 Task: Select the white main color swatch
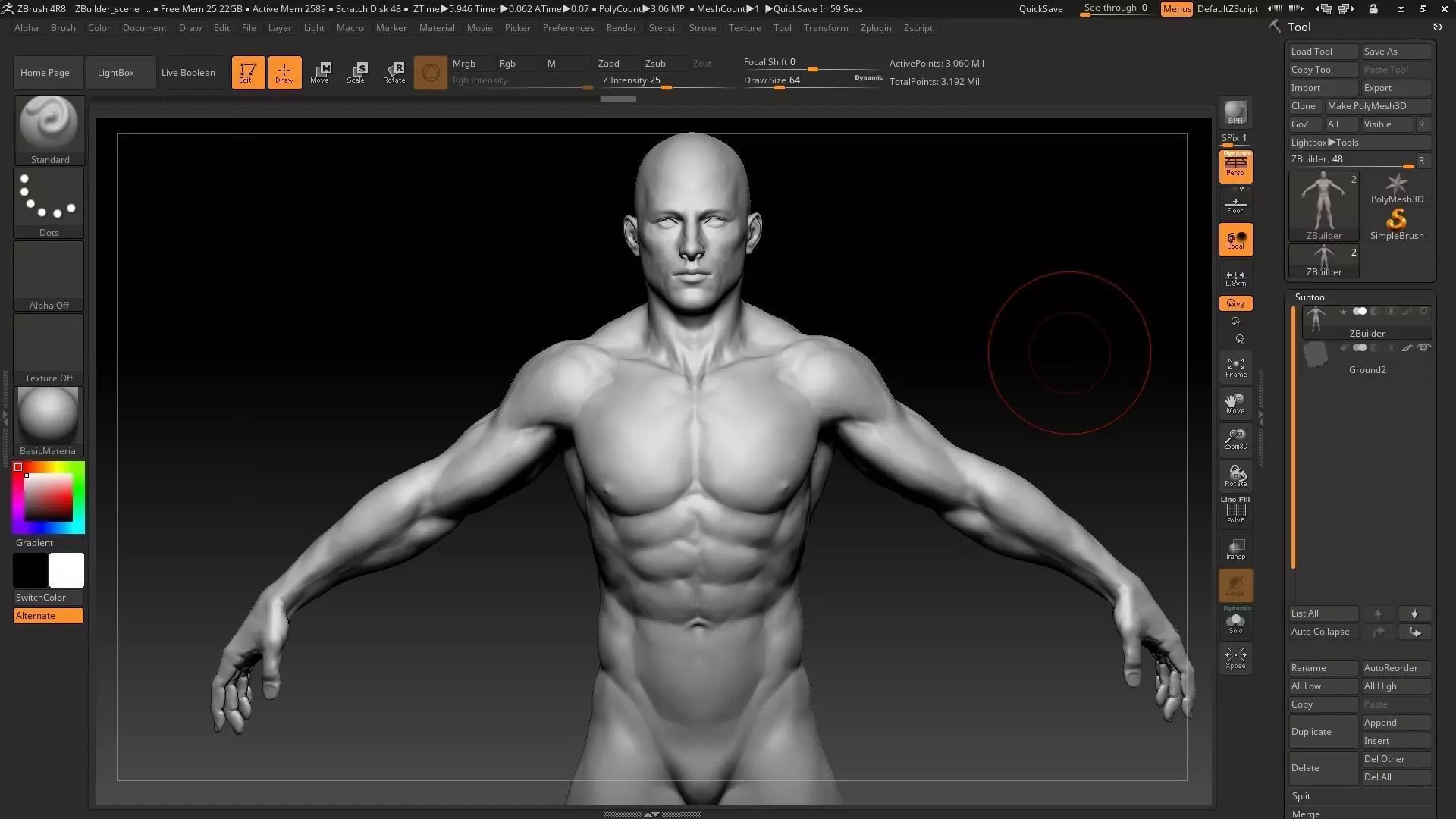point(67,570)
